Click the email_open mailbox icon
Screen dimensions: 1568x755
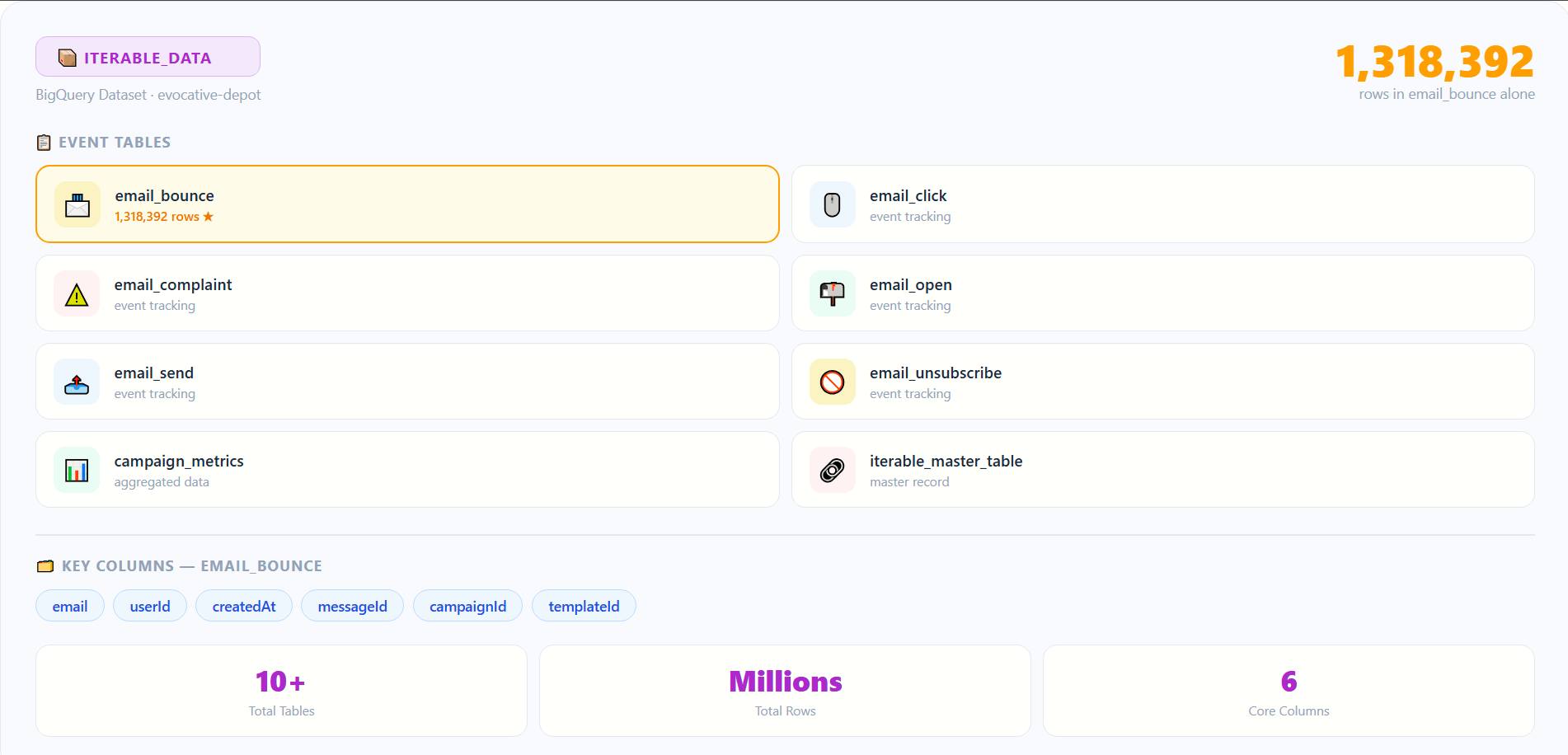[833, 293]
